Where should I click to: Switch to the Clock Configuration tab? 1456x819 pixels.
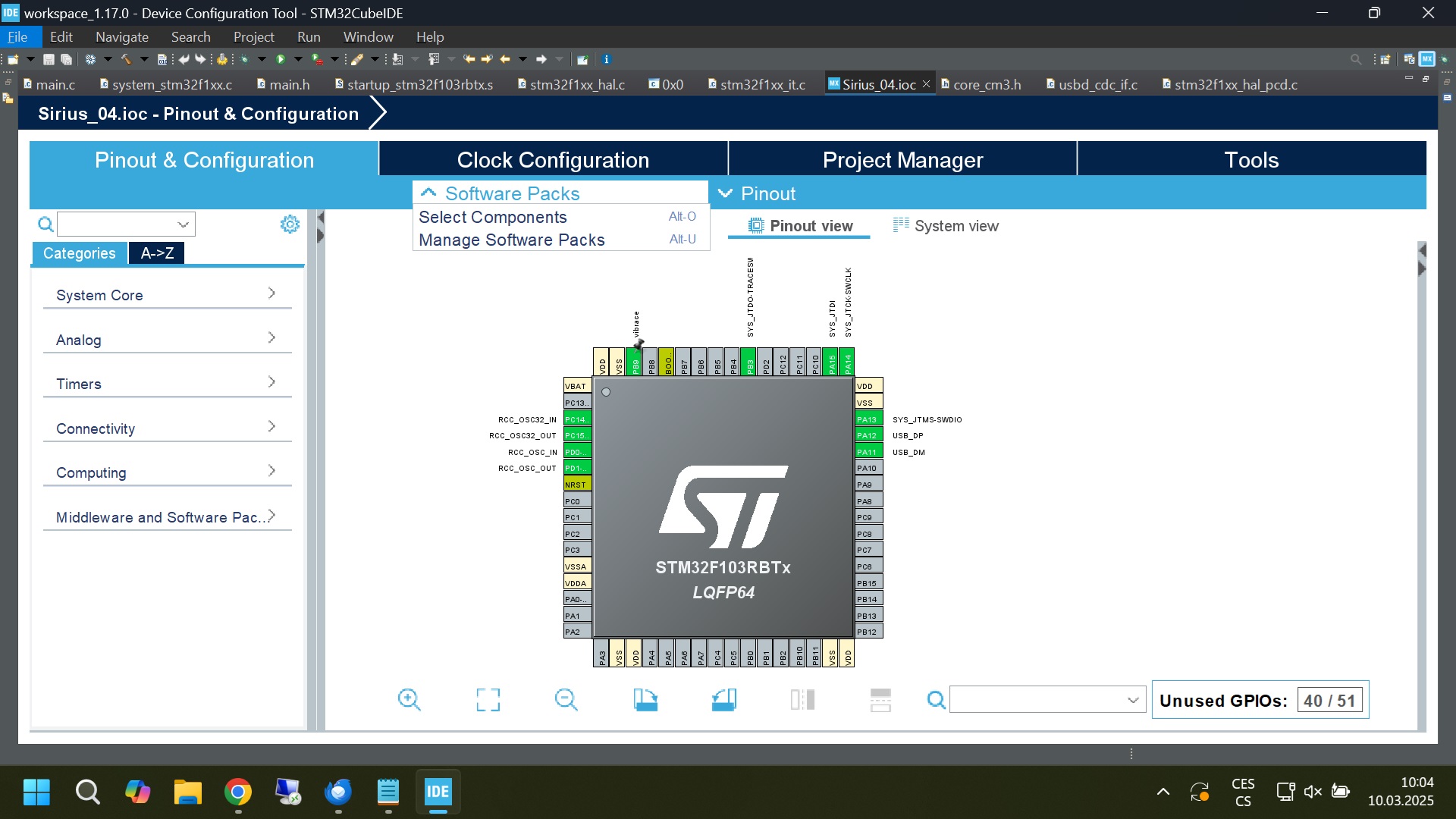(553, 159)
